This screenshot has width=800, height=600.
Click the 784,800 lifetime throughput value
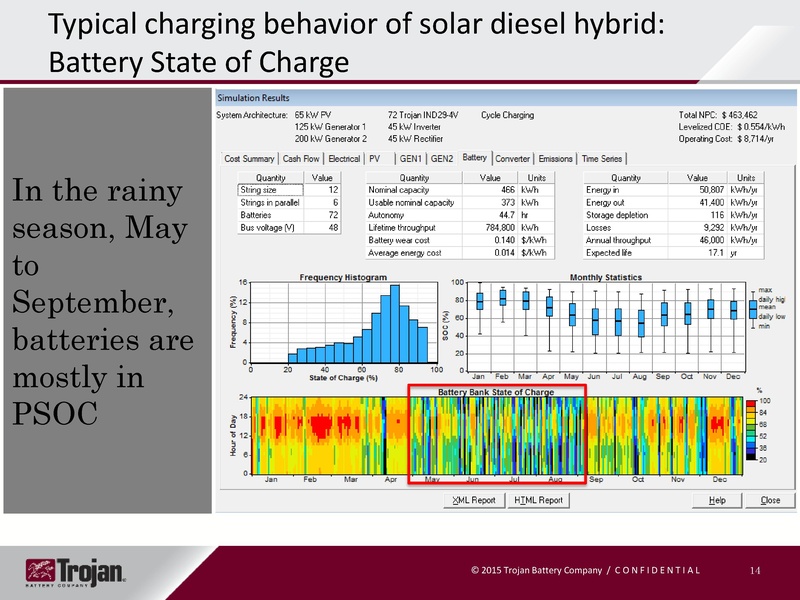click(x=500, y=228)
